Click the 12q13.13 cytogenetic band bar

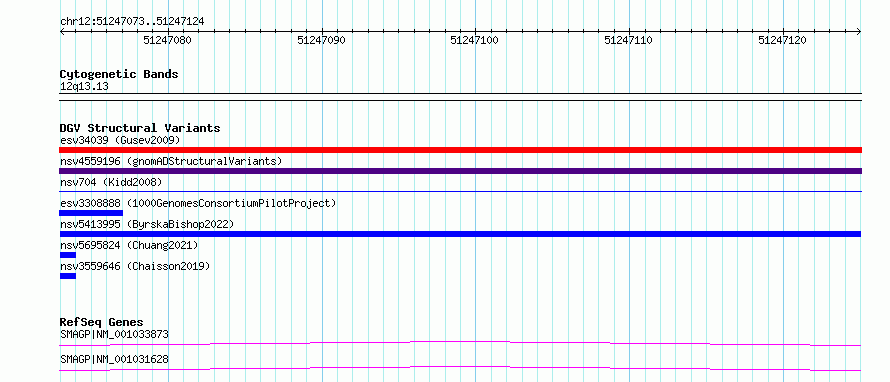pos(460,97)
